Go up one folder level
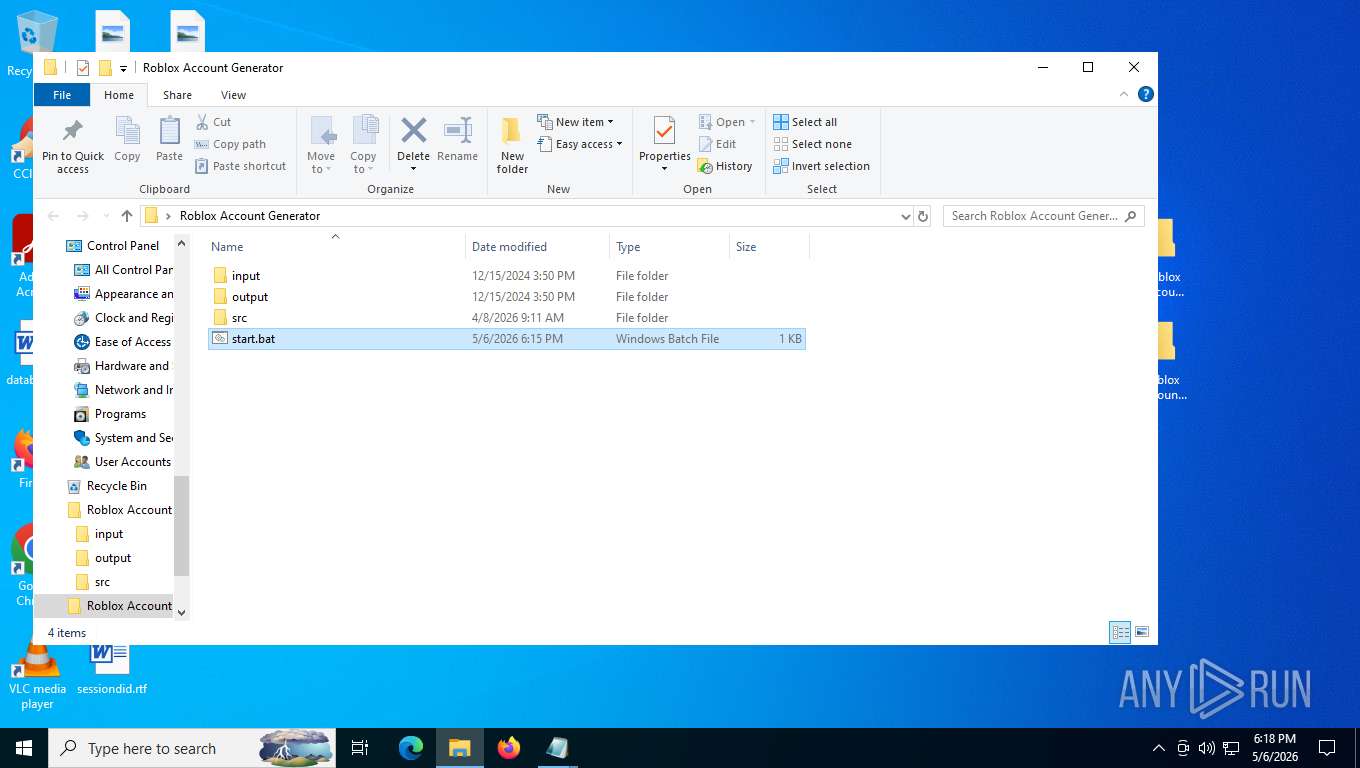The image size is (1360, 768). point(126,216)
